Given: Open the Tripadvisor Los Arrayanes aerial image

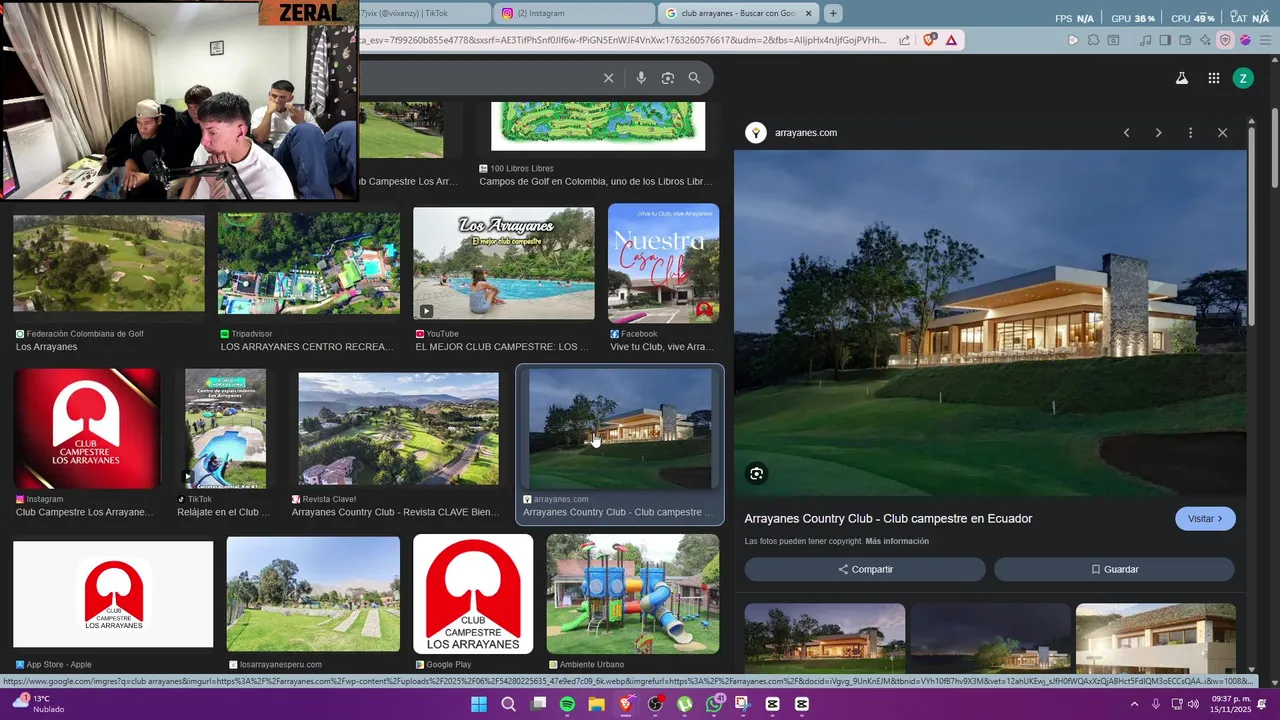Looking at the screenshot, I should (309, 263).
